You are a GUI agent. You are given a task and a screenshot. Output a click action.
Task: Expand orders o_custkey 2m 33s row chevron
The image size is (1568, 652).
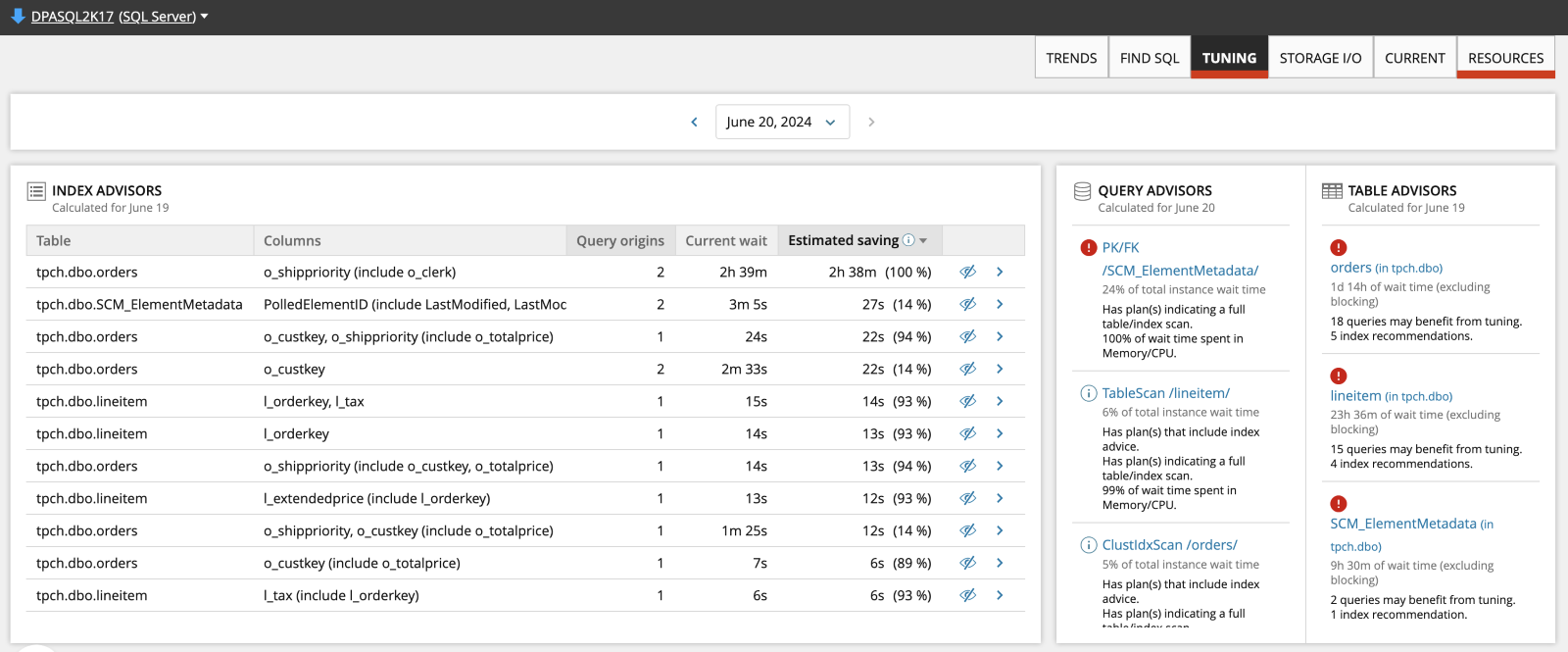click(1000, 369)
